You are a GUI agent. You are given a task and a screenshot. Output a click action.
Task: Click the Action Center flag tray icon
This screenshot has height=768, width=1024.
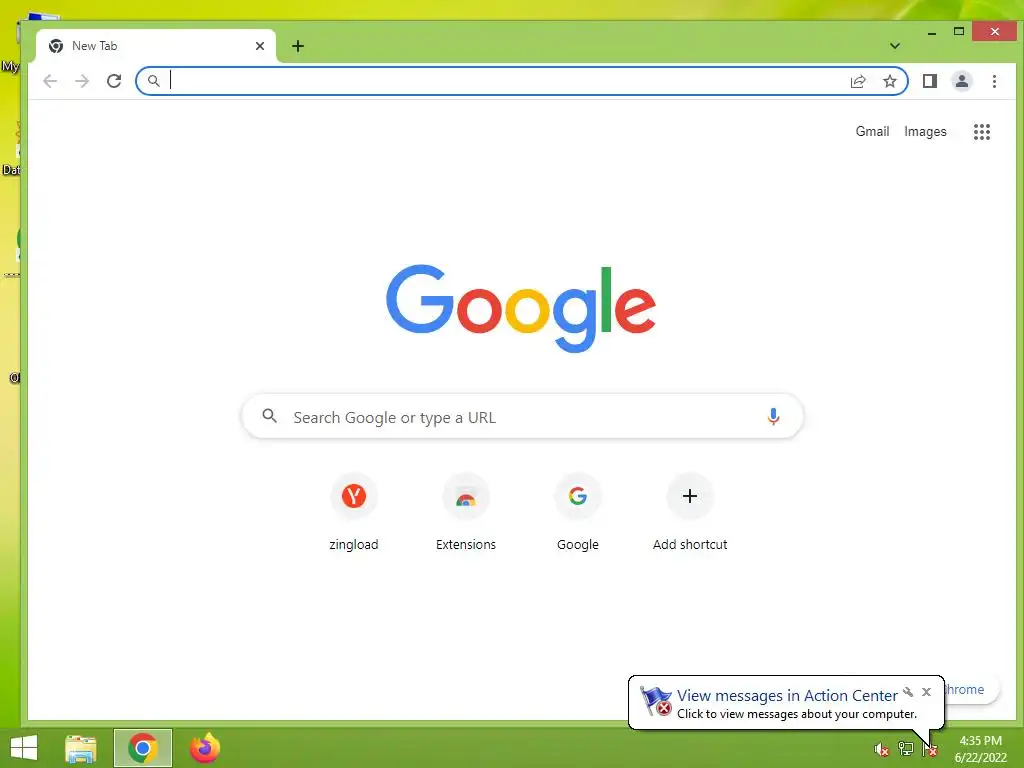930,750
